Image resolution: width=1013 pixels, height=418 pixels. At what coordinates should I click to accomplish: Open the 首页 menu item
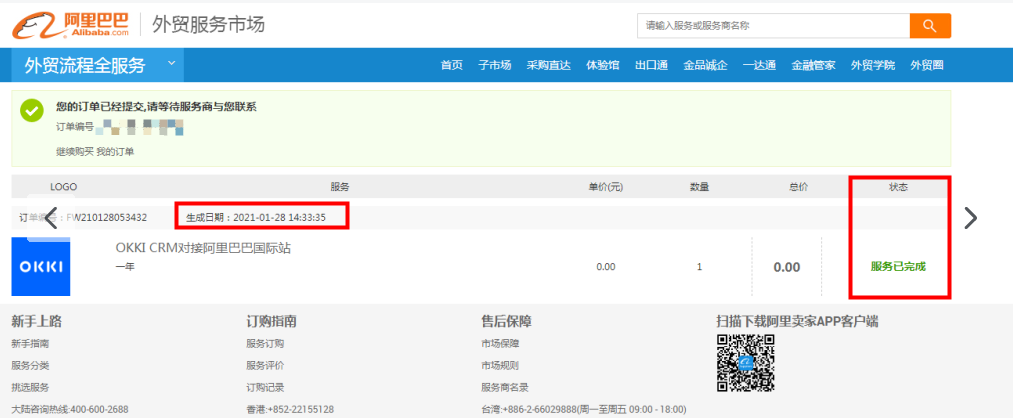[452, 65]
